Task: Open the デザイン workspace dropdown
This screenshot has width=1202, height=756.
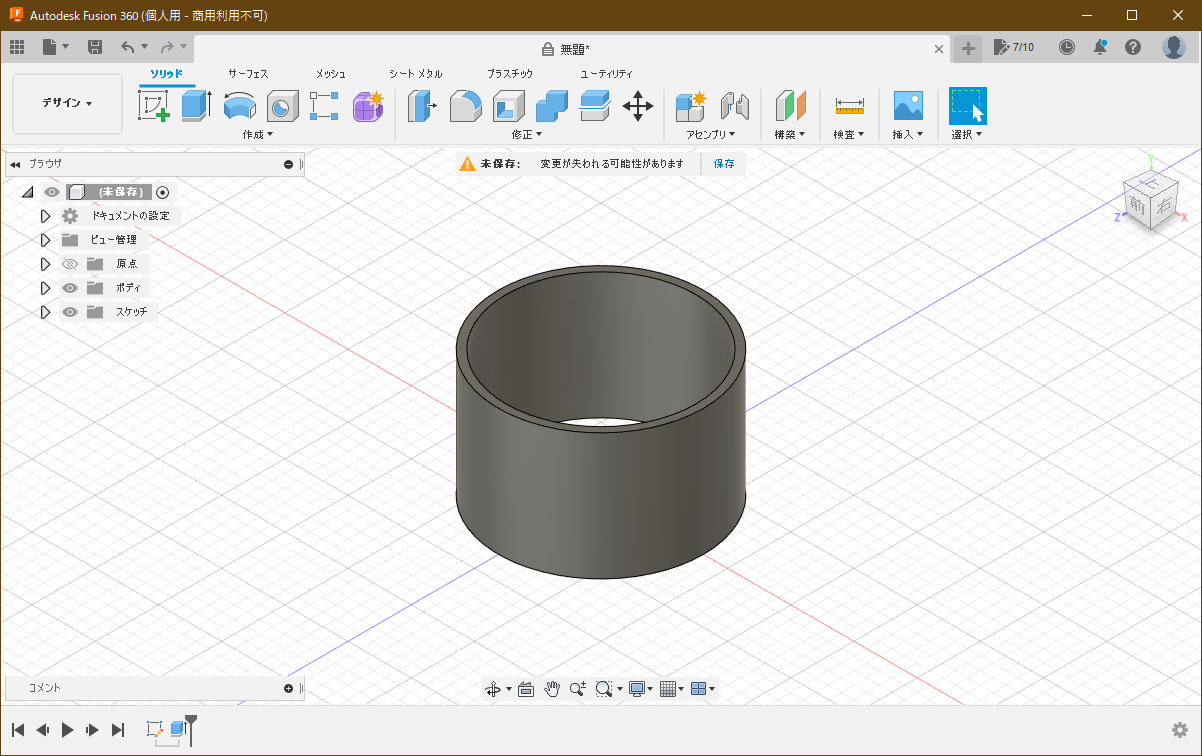Action: pyautogui.click(x=67, y=103)
